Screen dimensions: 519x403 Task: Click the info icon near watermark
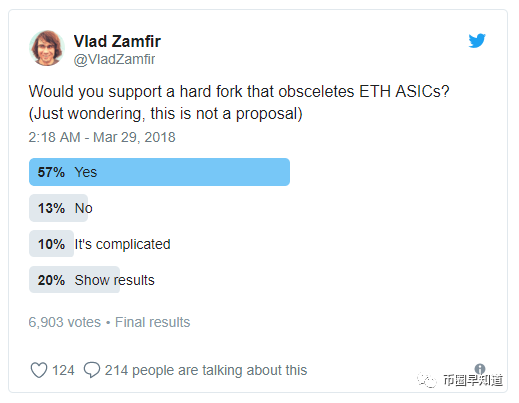click(x=480, y=369)
